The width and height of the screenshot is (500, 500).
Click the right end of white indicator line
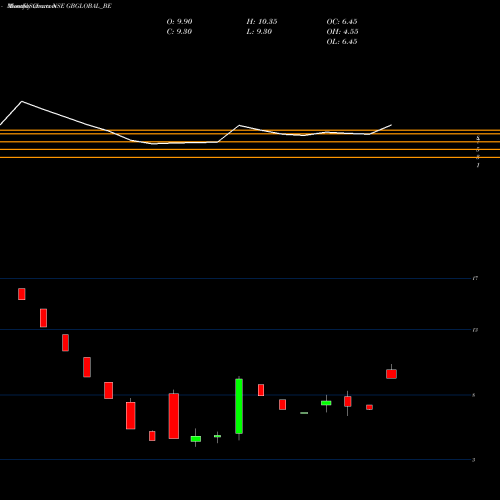391,125
